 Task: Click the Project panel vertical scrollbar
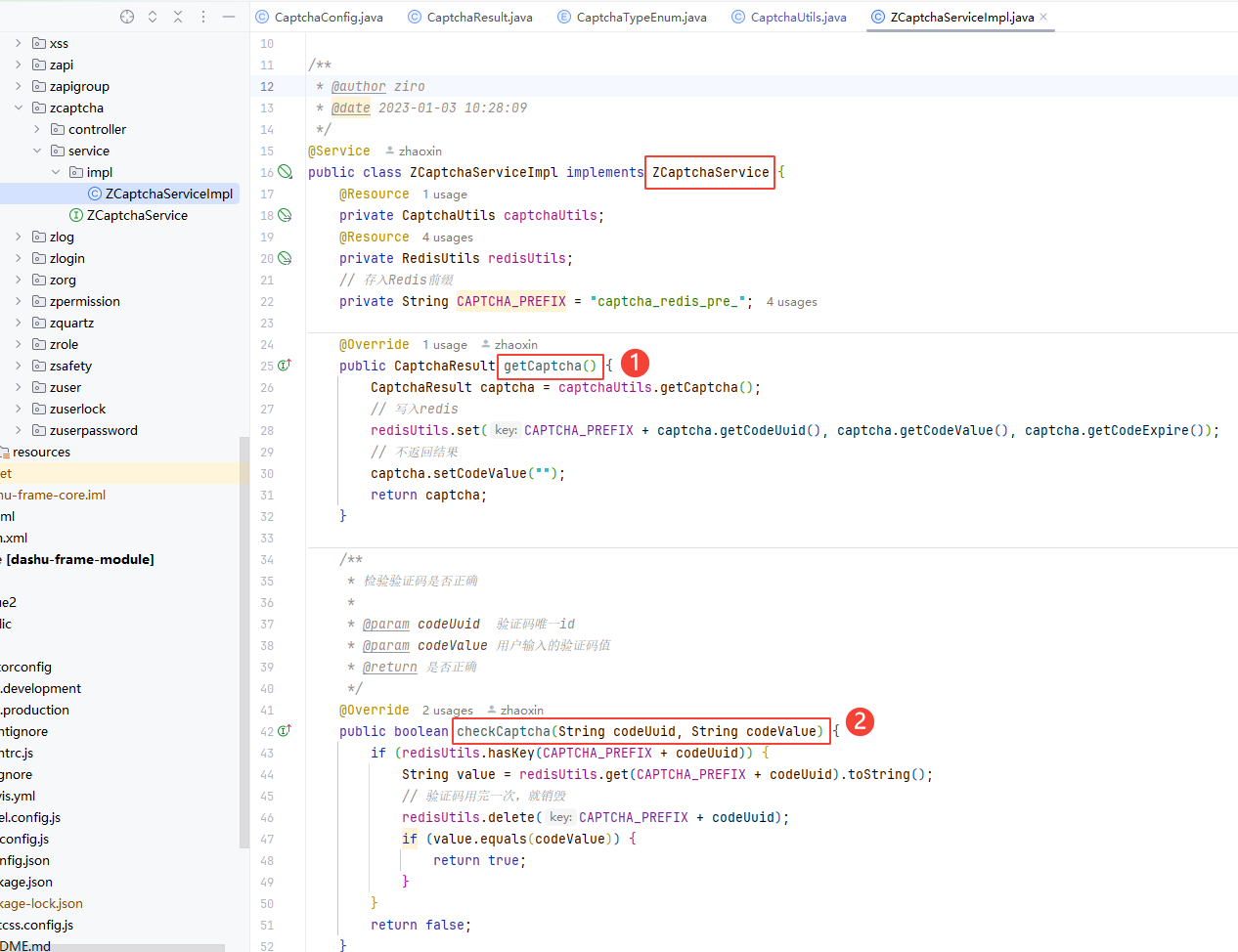pyautogui.click(x=243, y=643)
